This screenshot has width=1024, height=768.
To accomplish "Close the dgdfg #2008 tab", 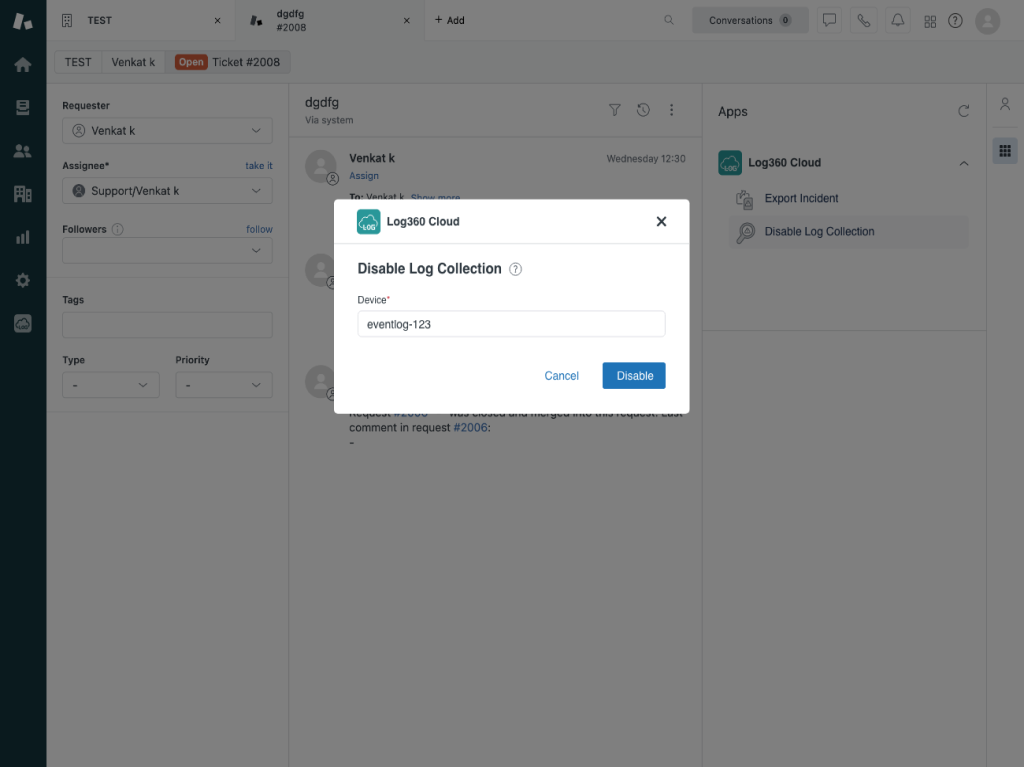I will (x=406, y=20).
